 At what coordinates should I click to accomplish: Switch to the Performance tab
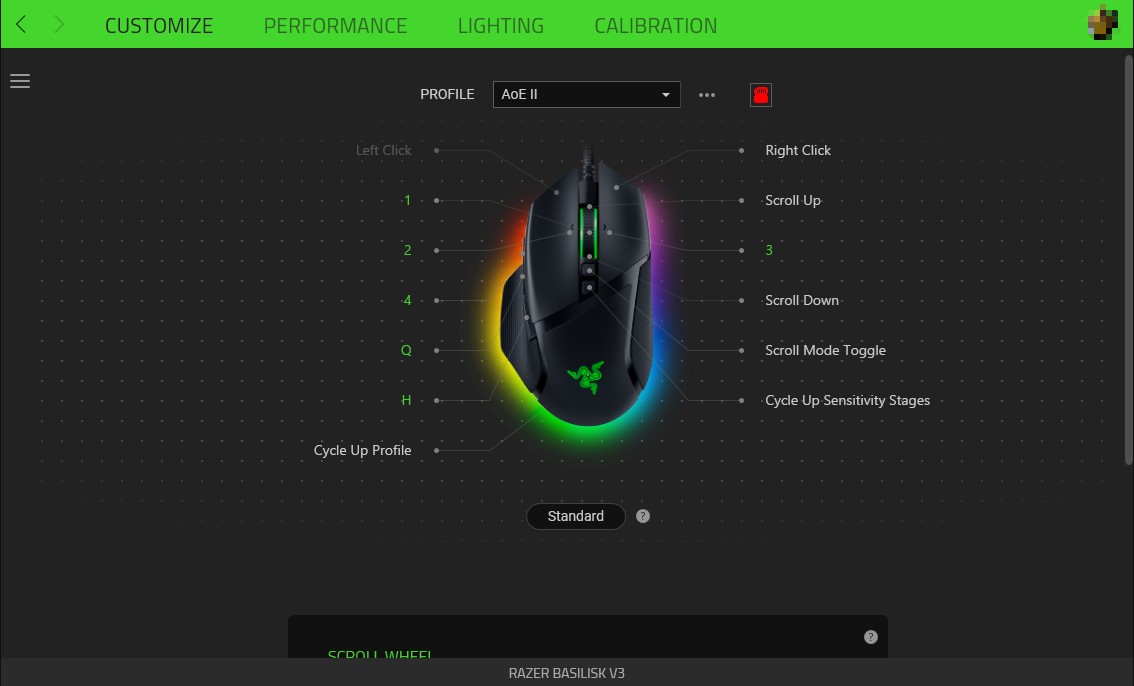pyautogui.click(x=336, y=25)
